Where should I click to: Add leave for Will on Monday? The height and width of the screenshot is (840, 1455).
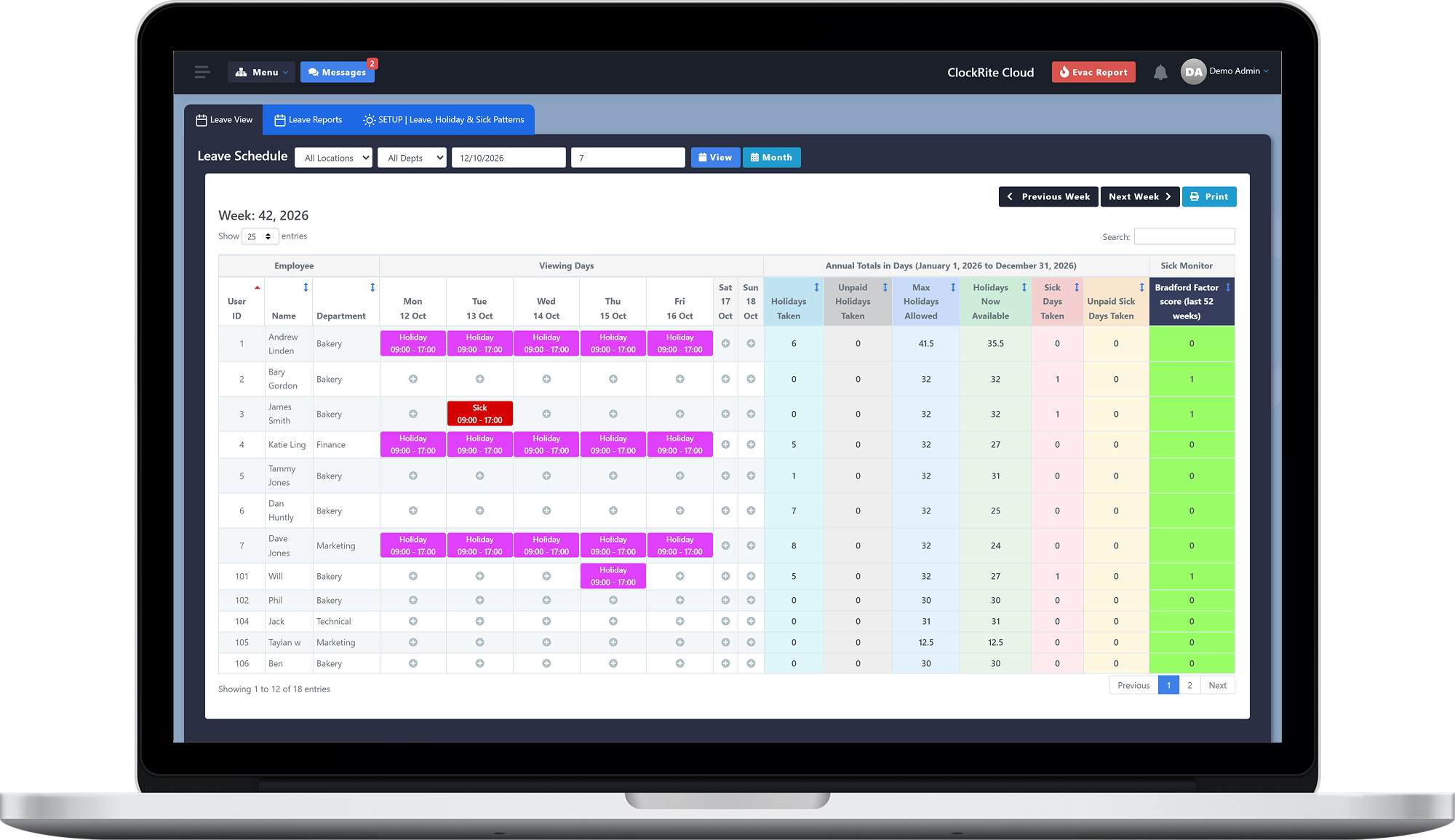point(412,576)
